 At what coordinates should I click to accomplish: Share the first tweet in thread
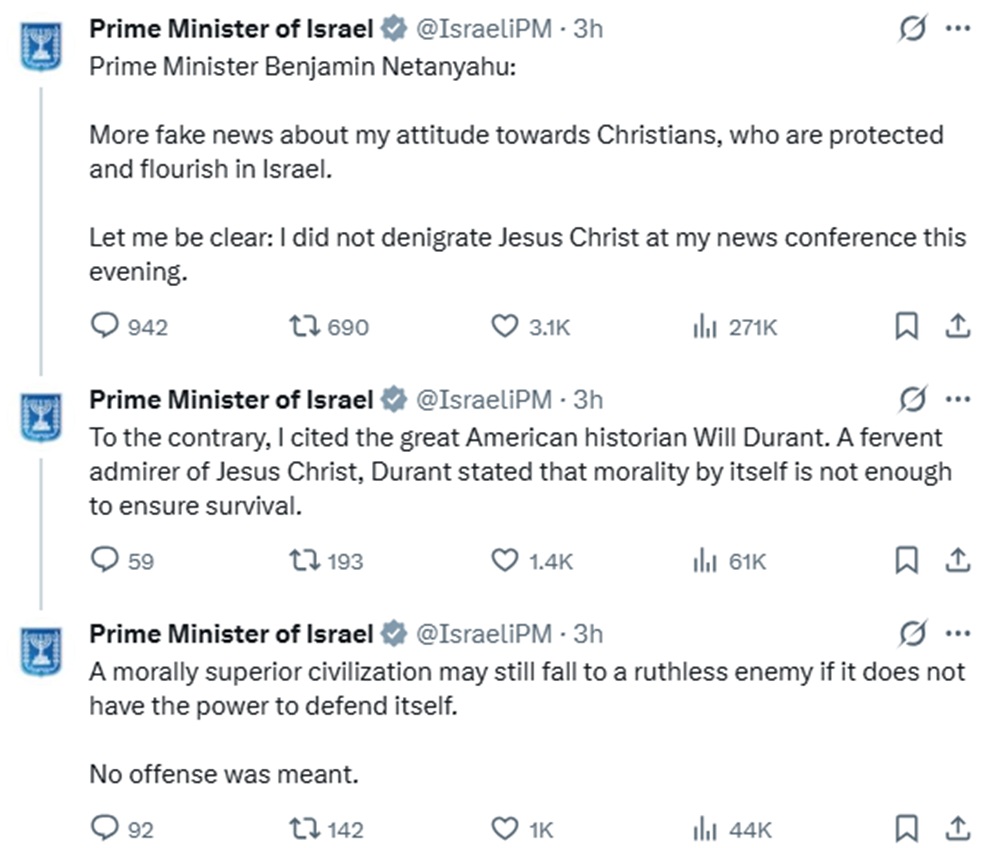(x=957, y=327)
